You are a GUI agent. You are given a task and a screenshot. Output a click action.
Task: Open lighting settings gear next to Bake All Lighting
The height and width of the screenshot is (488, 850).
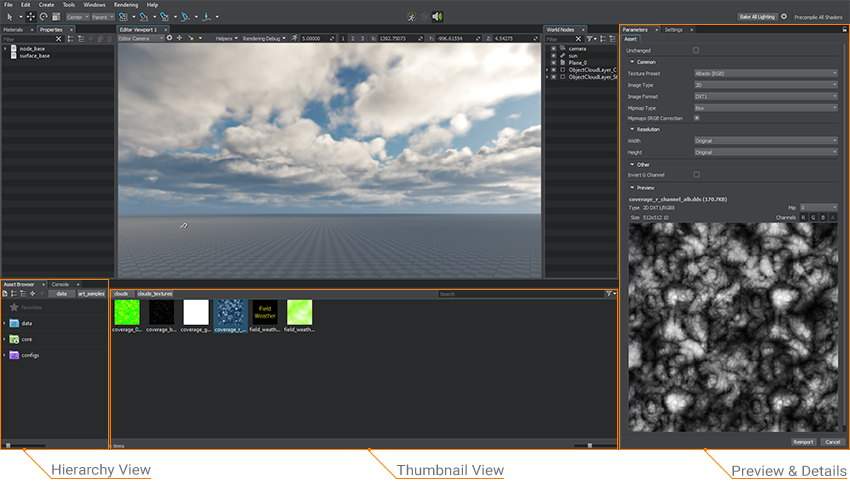[784, 17]
